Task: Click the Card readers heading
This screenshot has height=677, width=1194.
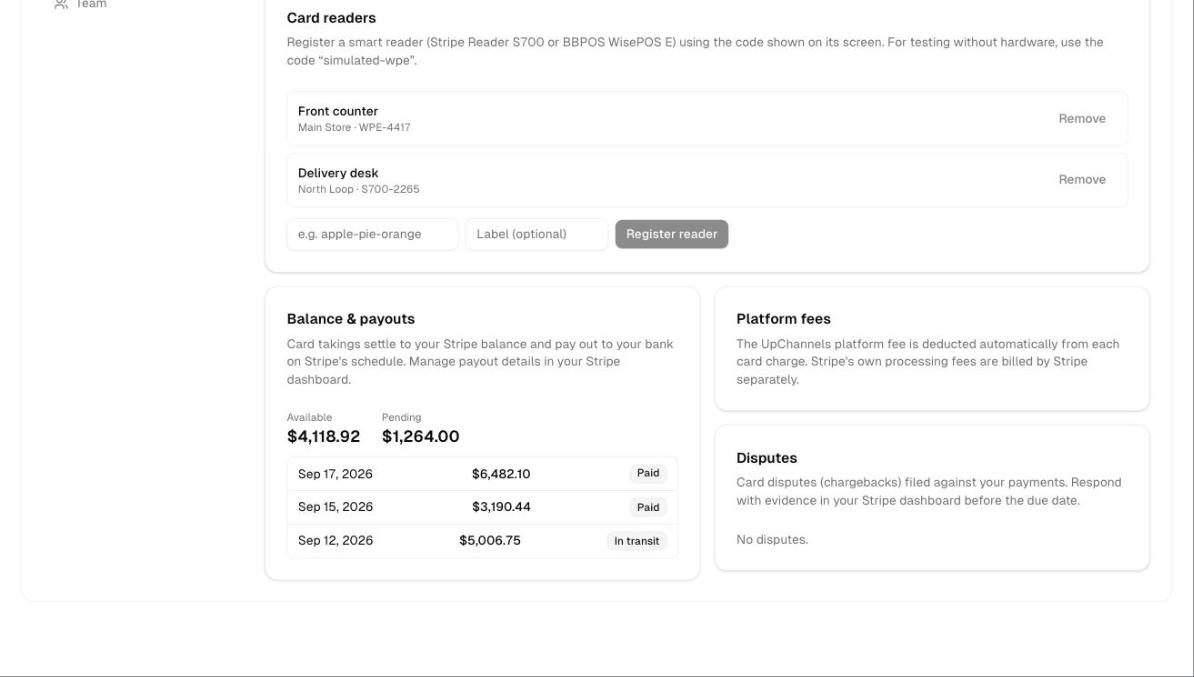Action: coord(331,18)
